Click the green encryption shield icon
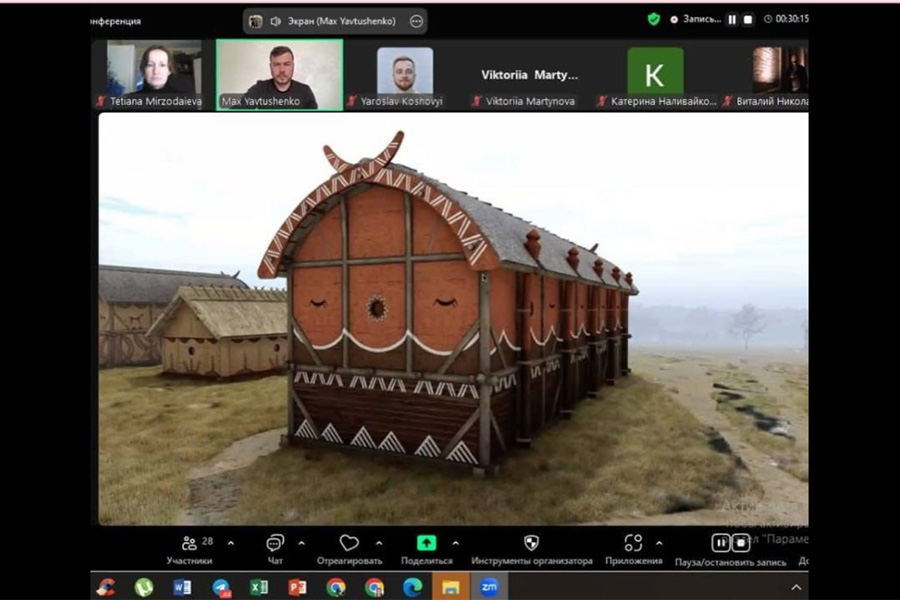Viewport: 900px width, 600px height. tap(654, 19)
